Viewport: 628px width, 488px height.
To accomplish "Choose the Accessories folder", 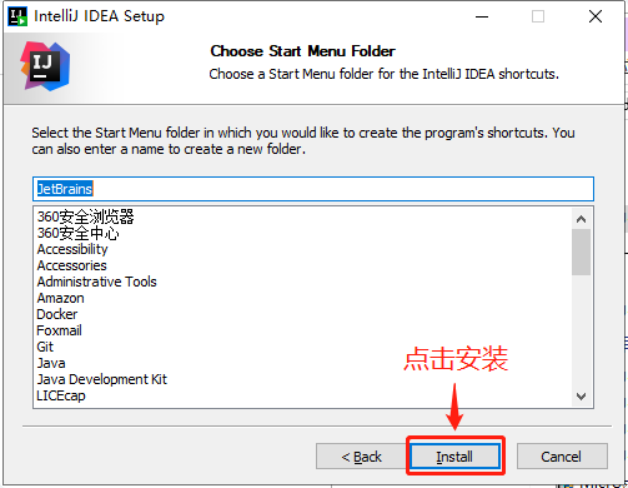I will point(72,266).
